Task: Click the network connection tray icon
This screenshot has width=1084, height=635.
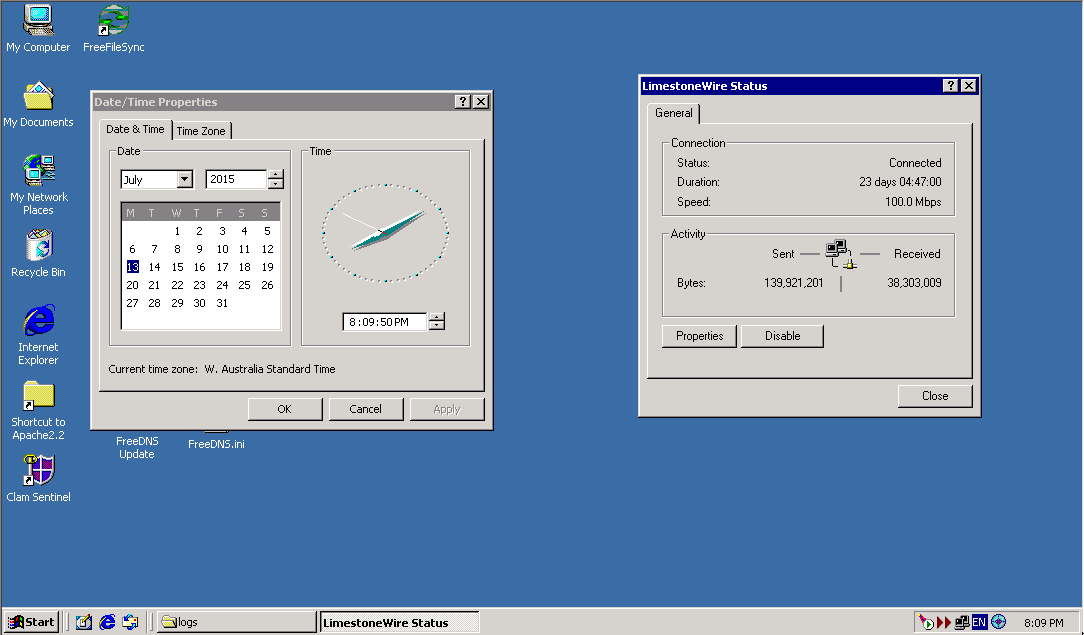Action: coord(962,623)
